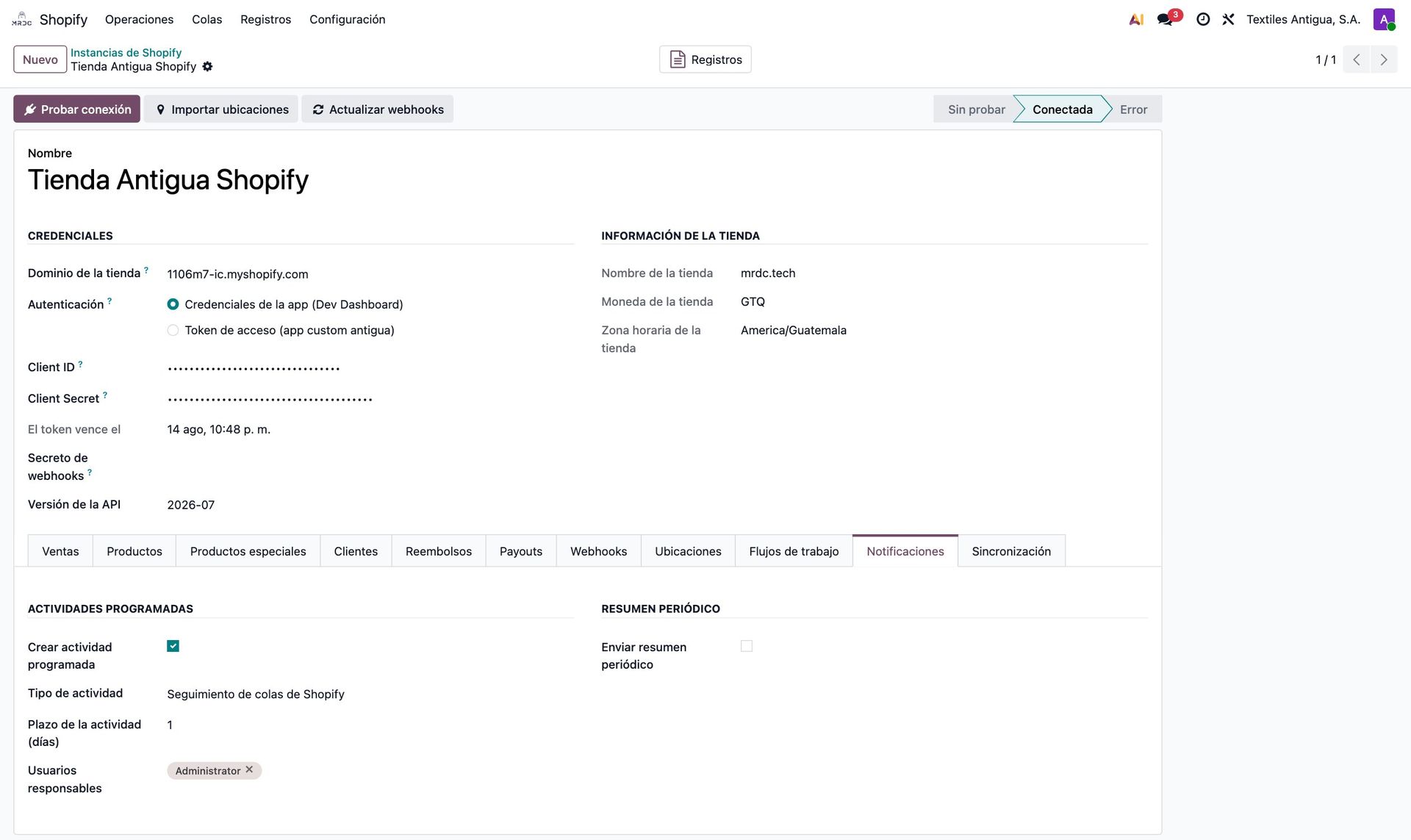This screenshot has width=1411, height=840.
Task: Switch to the Reembolsos tab
Action: click(439, 551)
